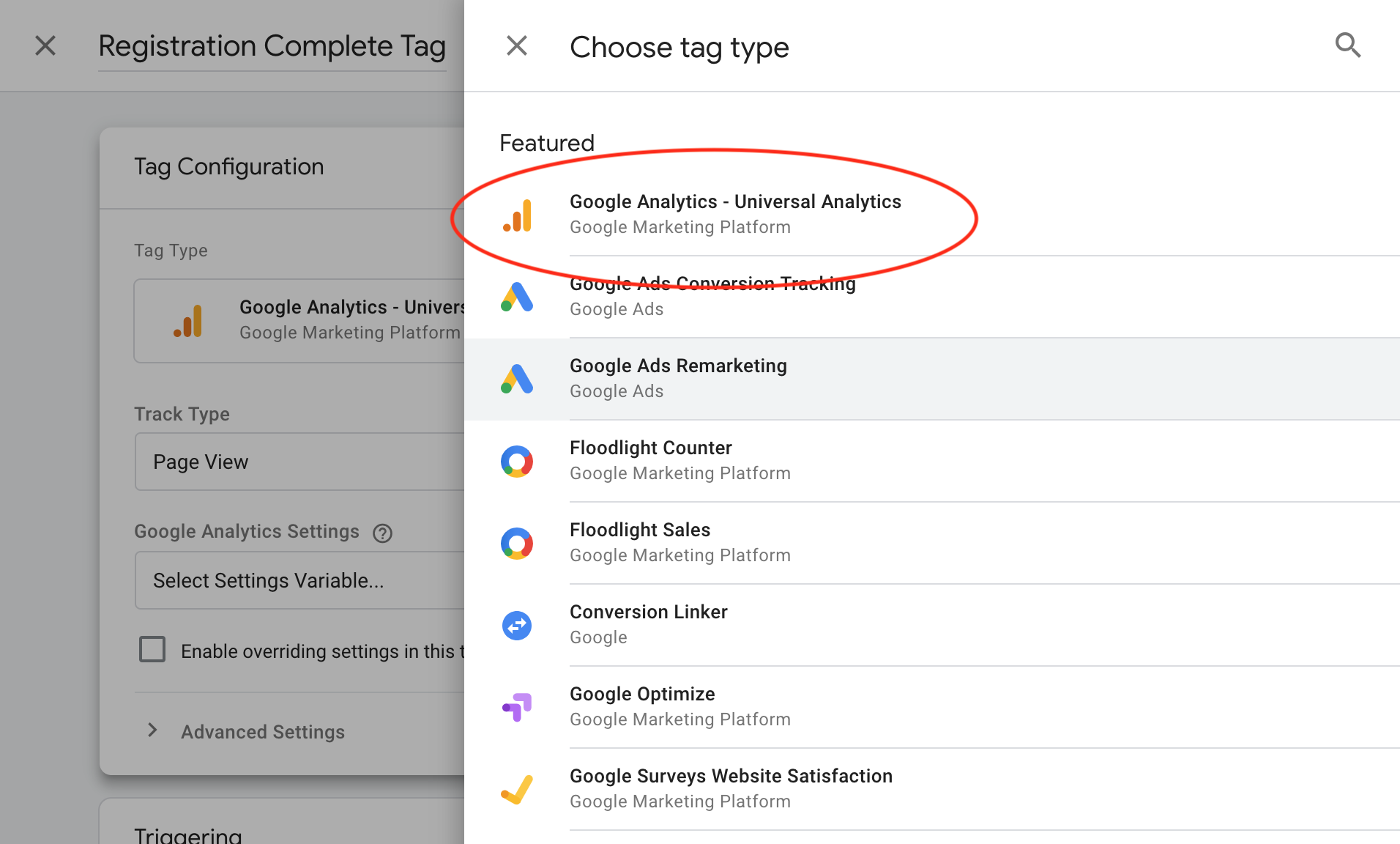Select Google Optimize tag type
Screen dimensions: 1400x844
pos(932,707)
